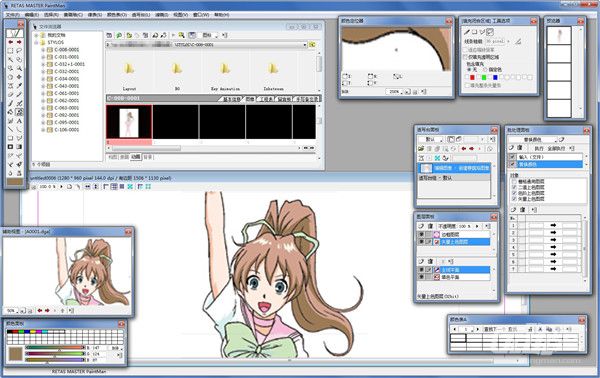Expand the C-106-0001 tree node
The height and width of the screenshot is (378, 600).
pyautogui.click(x=43, y=130)
